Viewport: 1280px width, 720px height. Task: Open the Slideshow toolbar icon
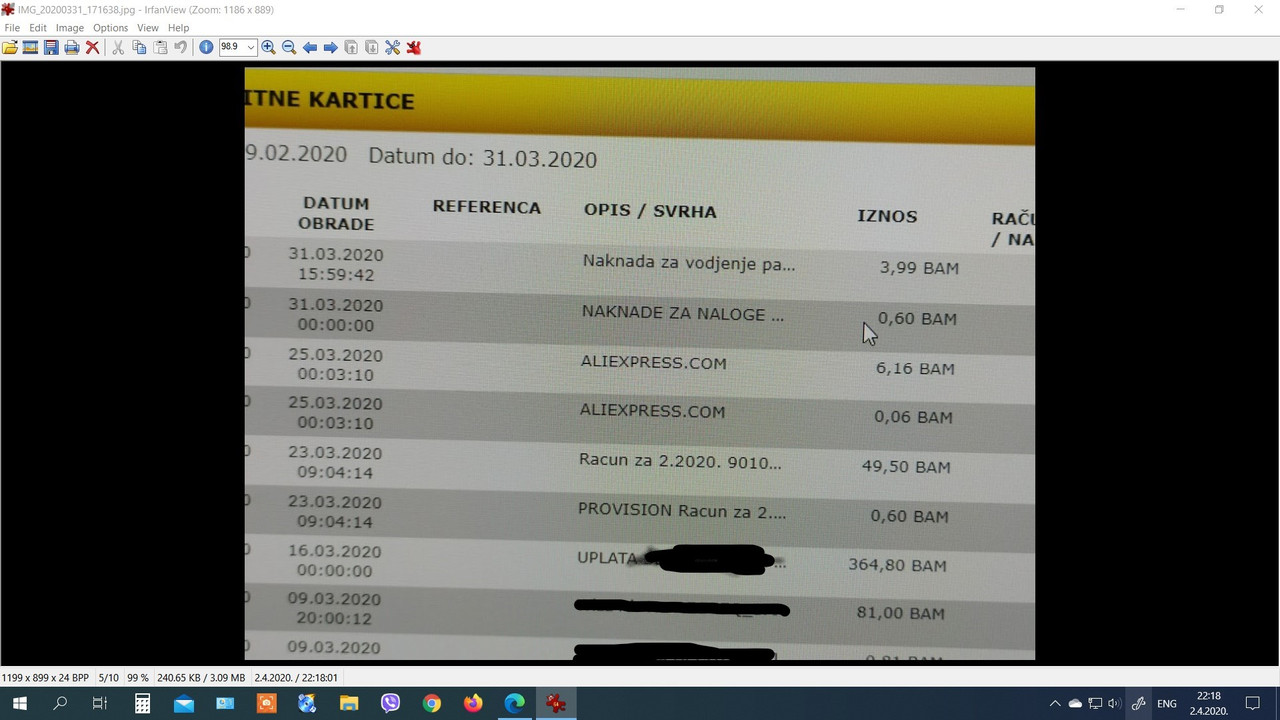(x=30, y=47)
